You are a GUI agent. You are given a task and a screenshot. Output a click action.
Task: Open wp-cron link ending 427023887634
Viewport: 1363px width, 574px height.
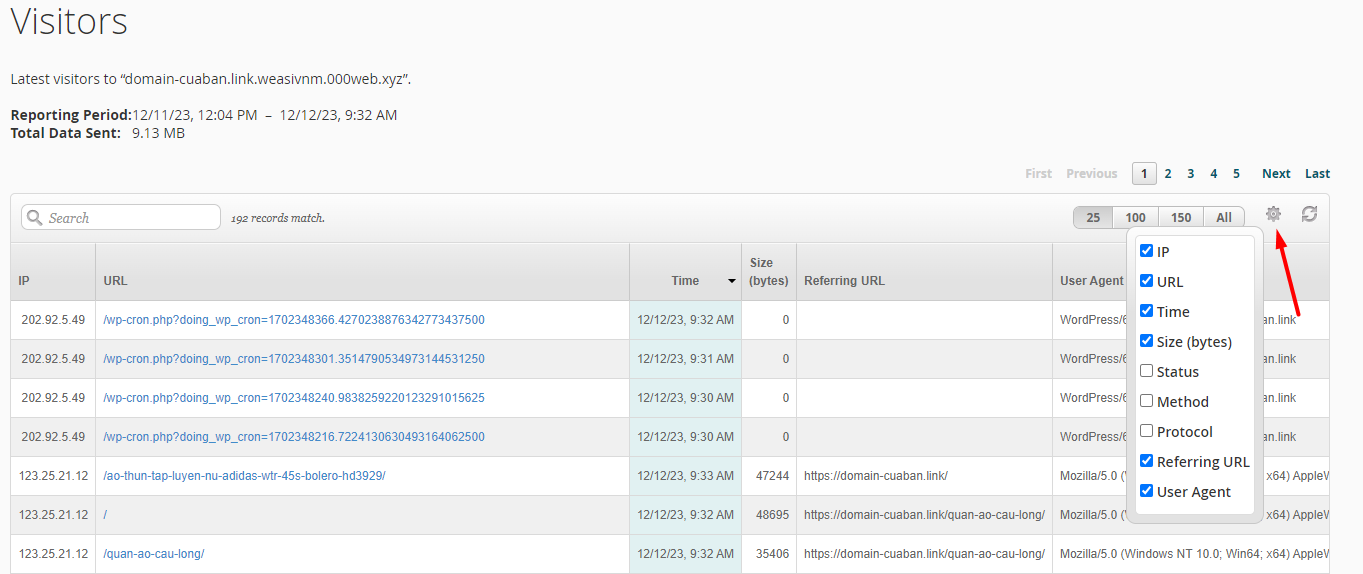294,320
